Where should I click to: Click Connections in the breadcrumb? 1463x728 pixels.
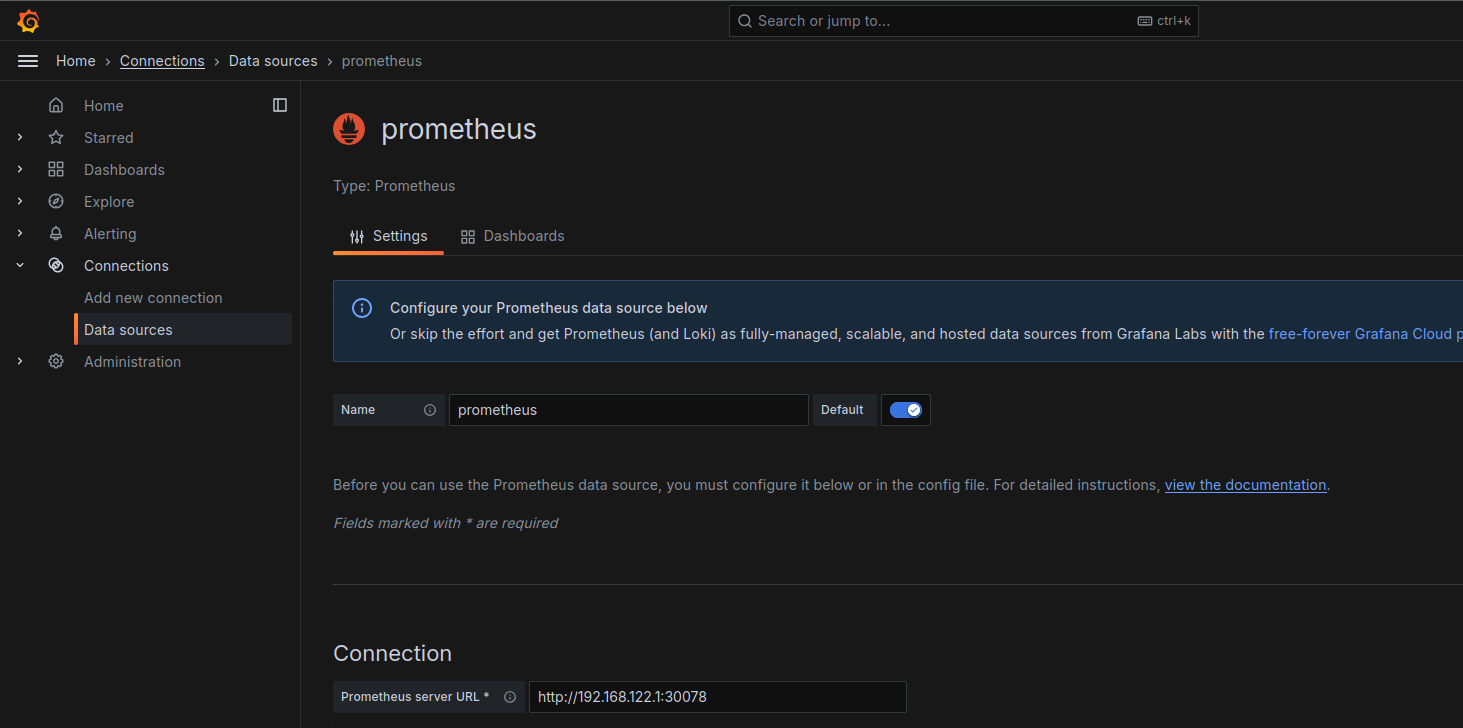tap(162, 61)
